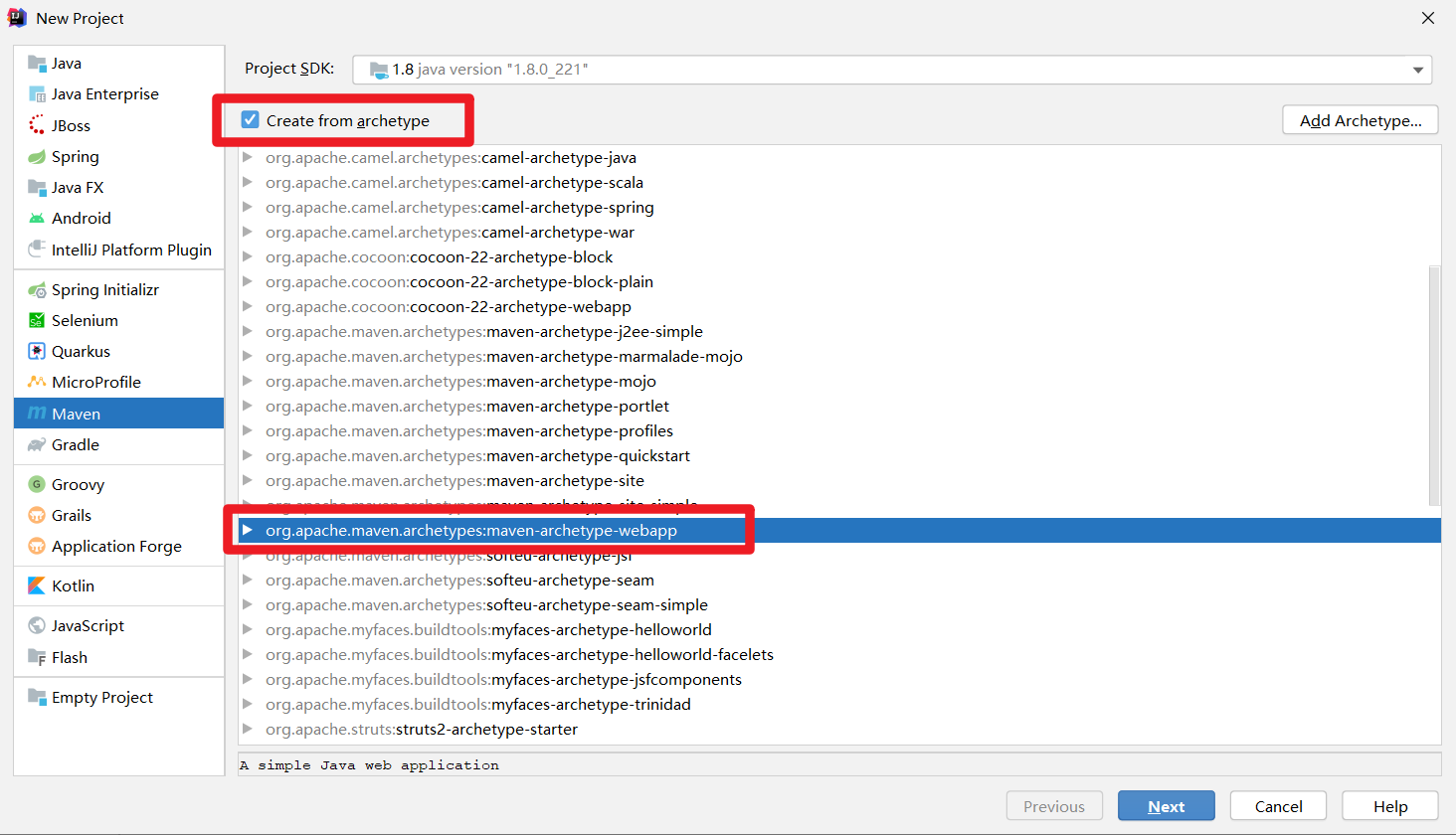
Task: Click the Java FX folder icon
Action: [x=37, y=188]
